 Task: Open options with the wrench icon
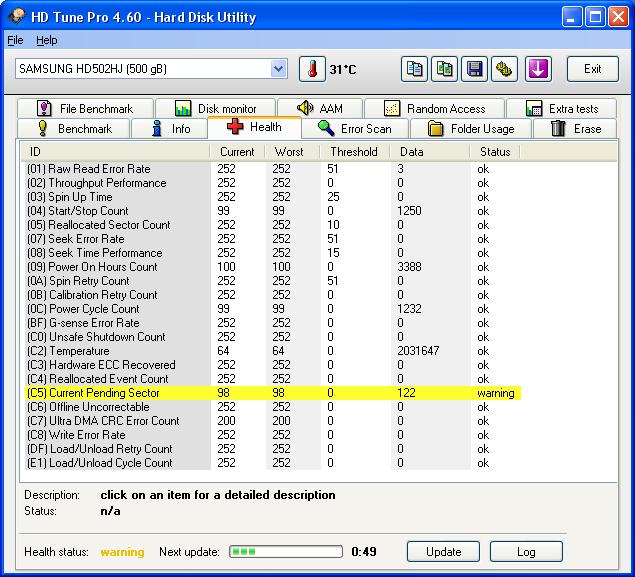coord(504,69)
